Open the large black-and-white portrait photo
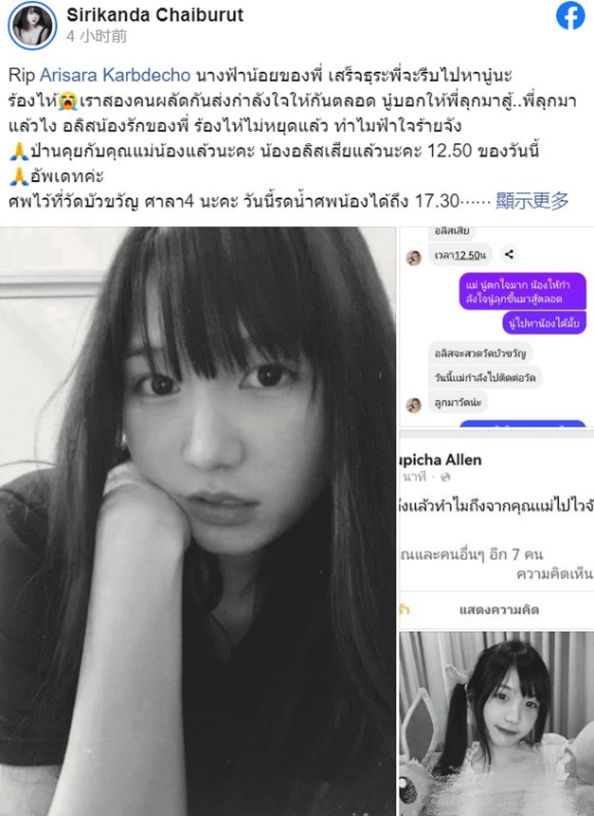594x816 pixels. point(197,521)
